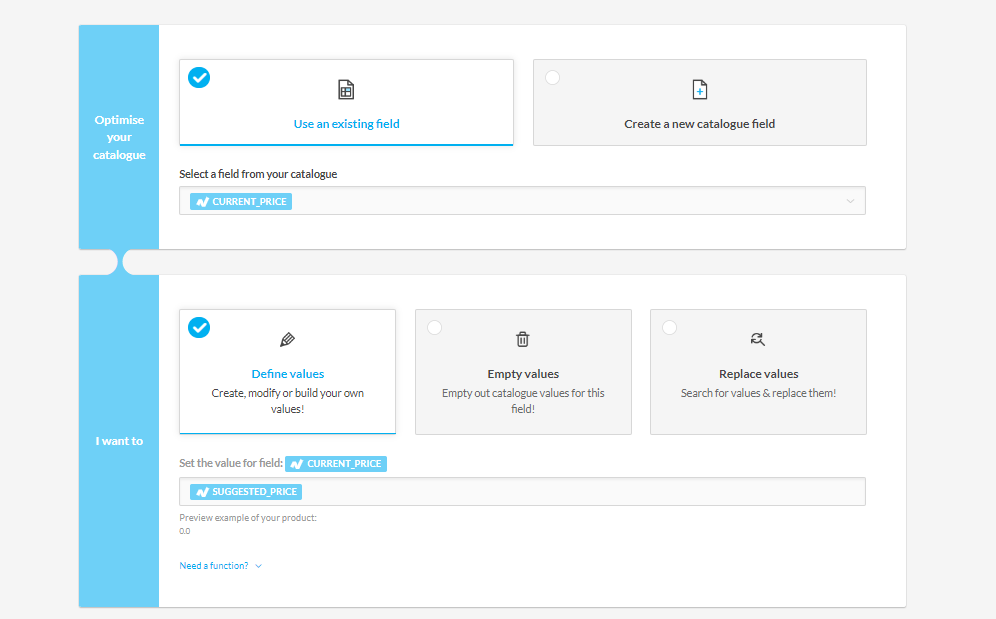Click the Empty values trash icon
The height and width of the screenshot is (619, 996).
coord(523,340)
